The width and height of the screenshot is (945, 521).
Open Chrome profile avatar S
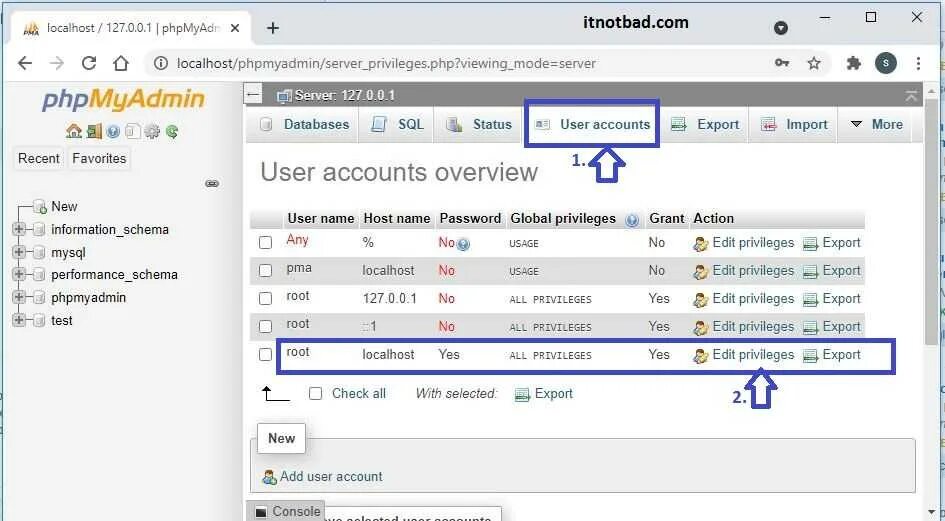click(885, 63)
